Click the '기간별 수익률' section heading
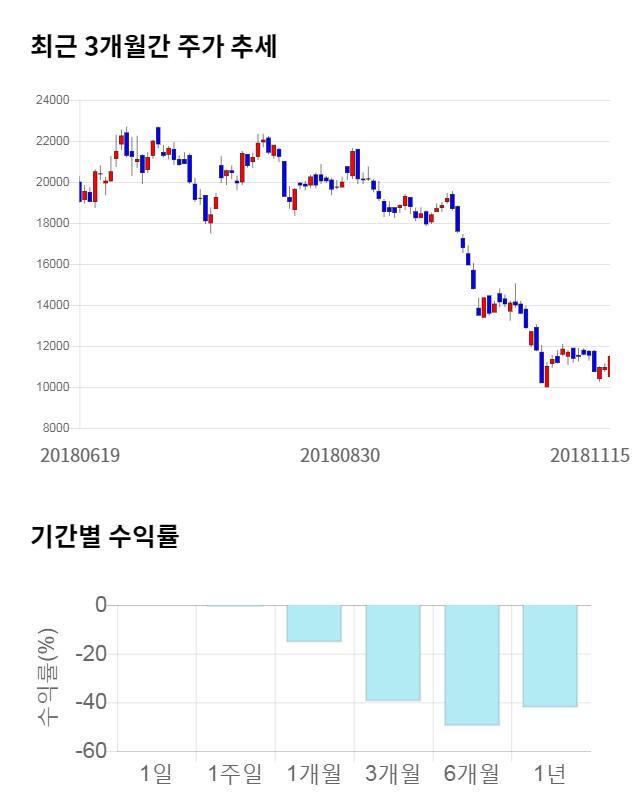 pos(104,536)
